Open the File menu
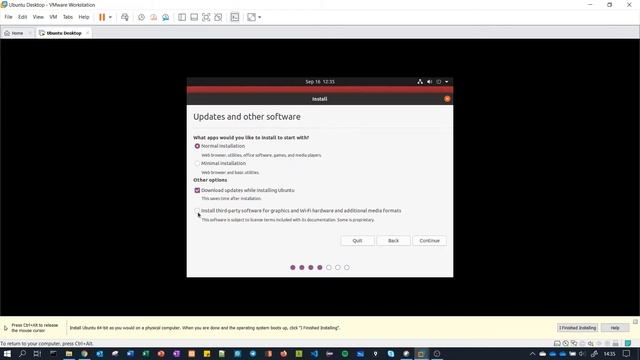The height and width of the screenshot is (360, 640). click(x=9, y=17)
